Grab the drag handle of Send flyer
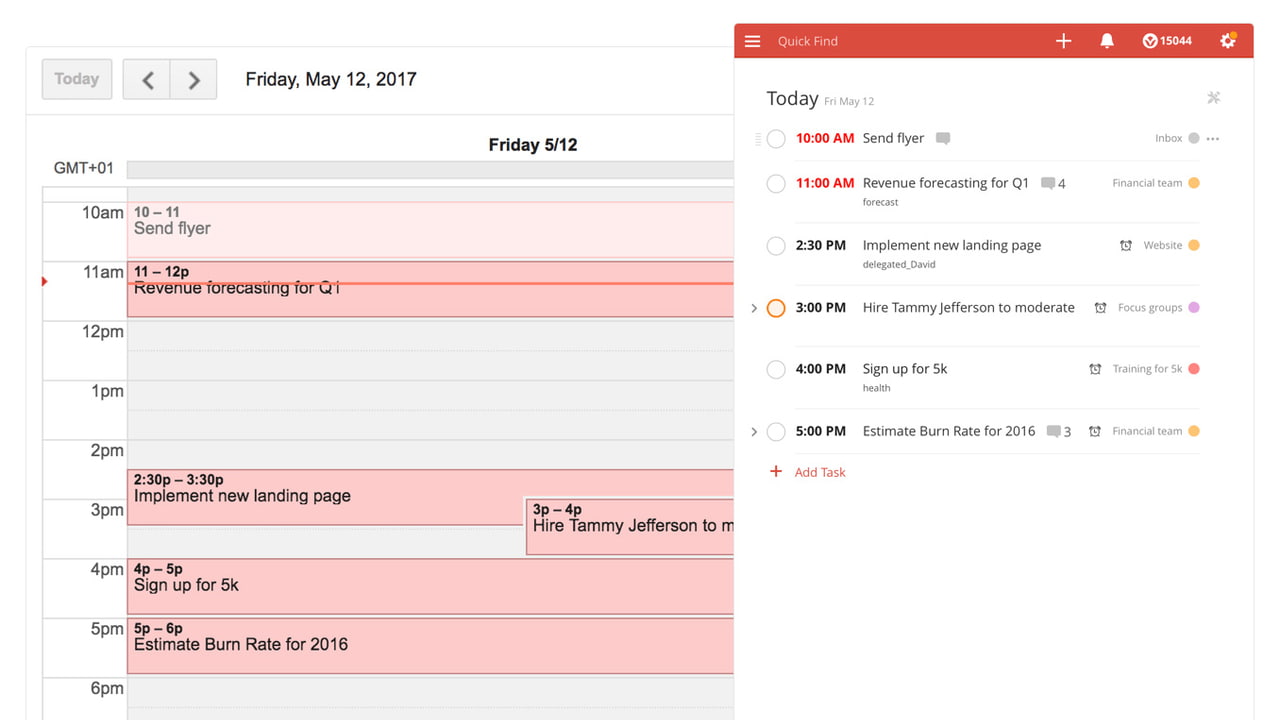The image size is (1280, 720). (x=758, y=139)
